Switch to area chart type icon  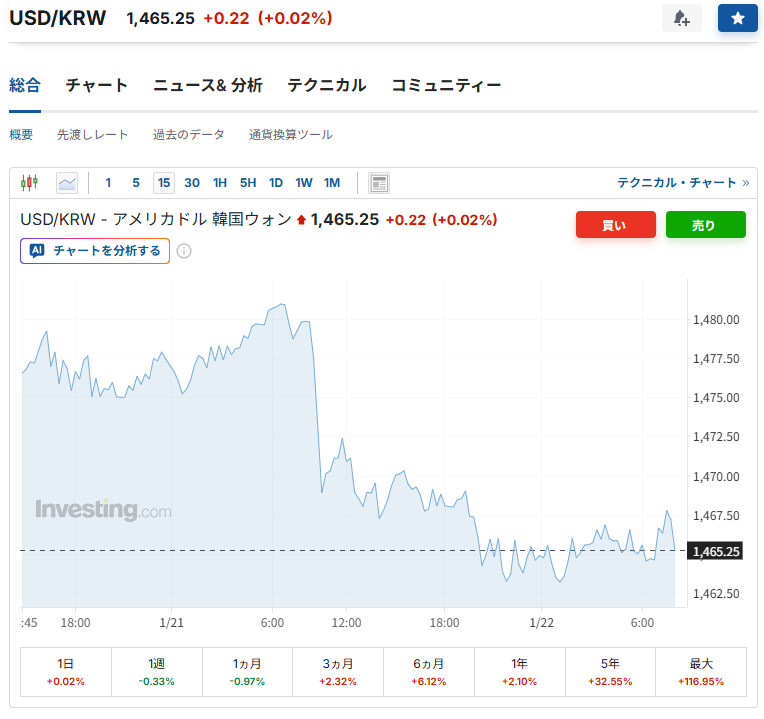tap(67, 182)
